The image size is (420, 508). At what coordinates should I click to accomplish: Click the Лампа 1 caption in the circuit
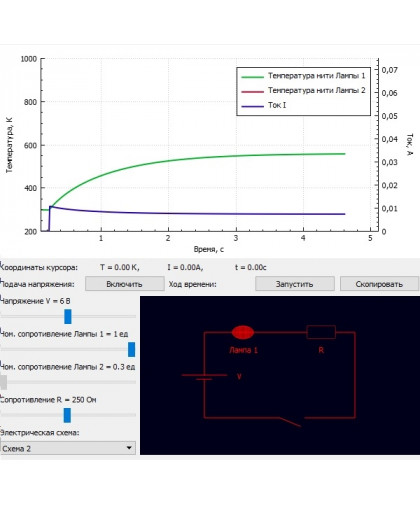243,350
